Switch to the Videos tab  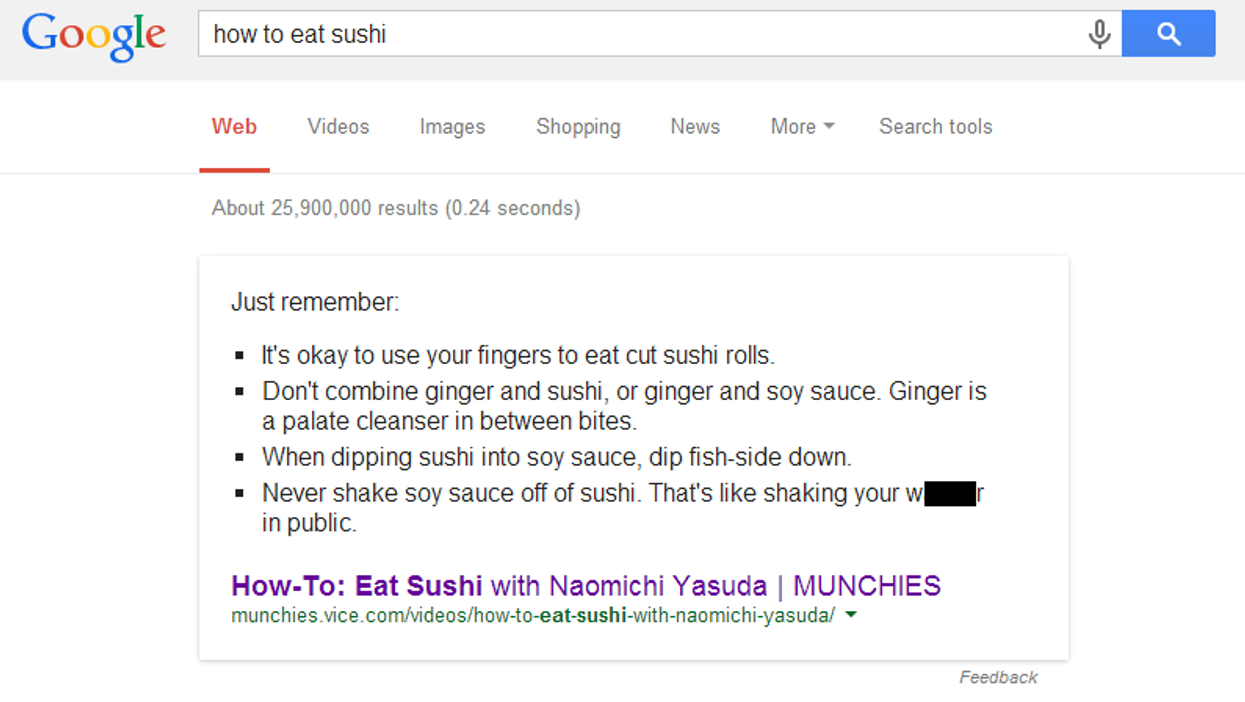click(x=338, y=127)
